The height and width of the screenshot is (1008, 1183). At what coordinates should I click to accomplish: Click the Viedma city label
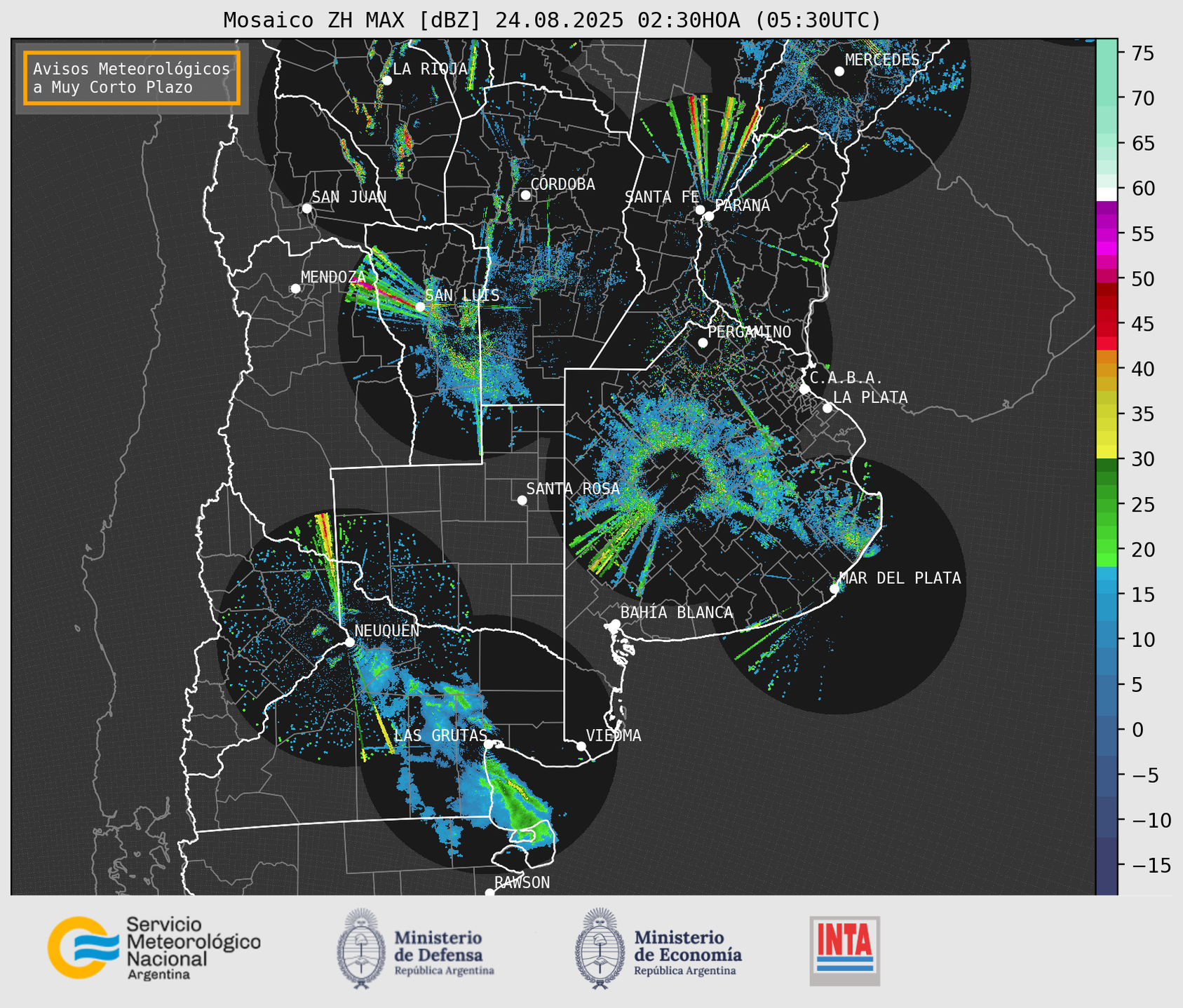point(614,735)
